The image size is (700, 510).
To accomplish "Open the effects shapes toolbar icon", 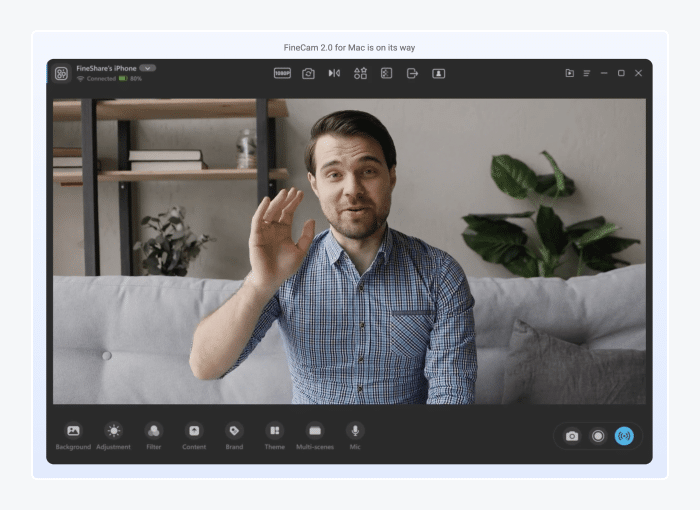I will (360, 73).
